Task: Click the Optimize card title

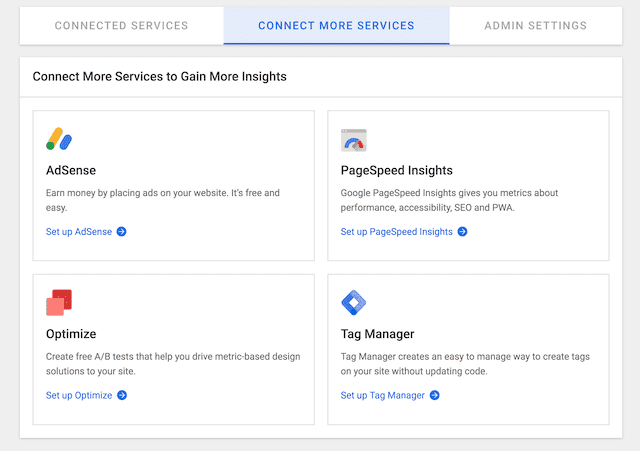Action: point(71,334)
